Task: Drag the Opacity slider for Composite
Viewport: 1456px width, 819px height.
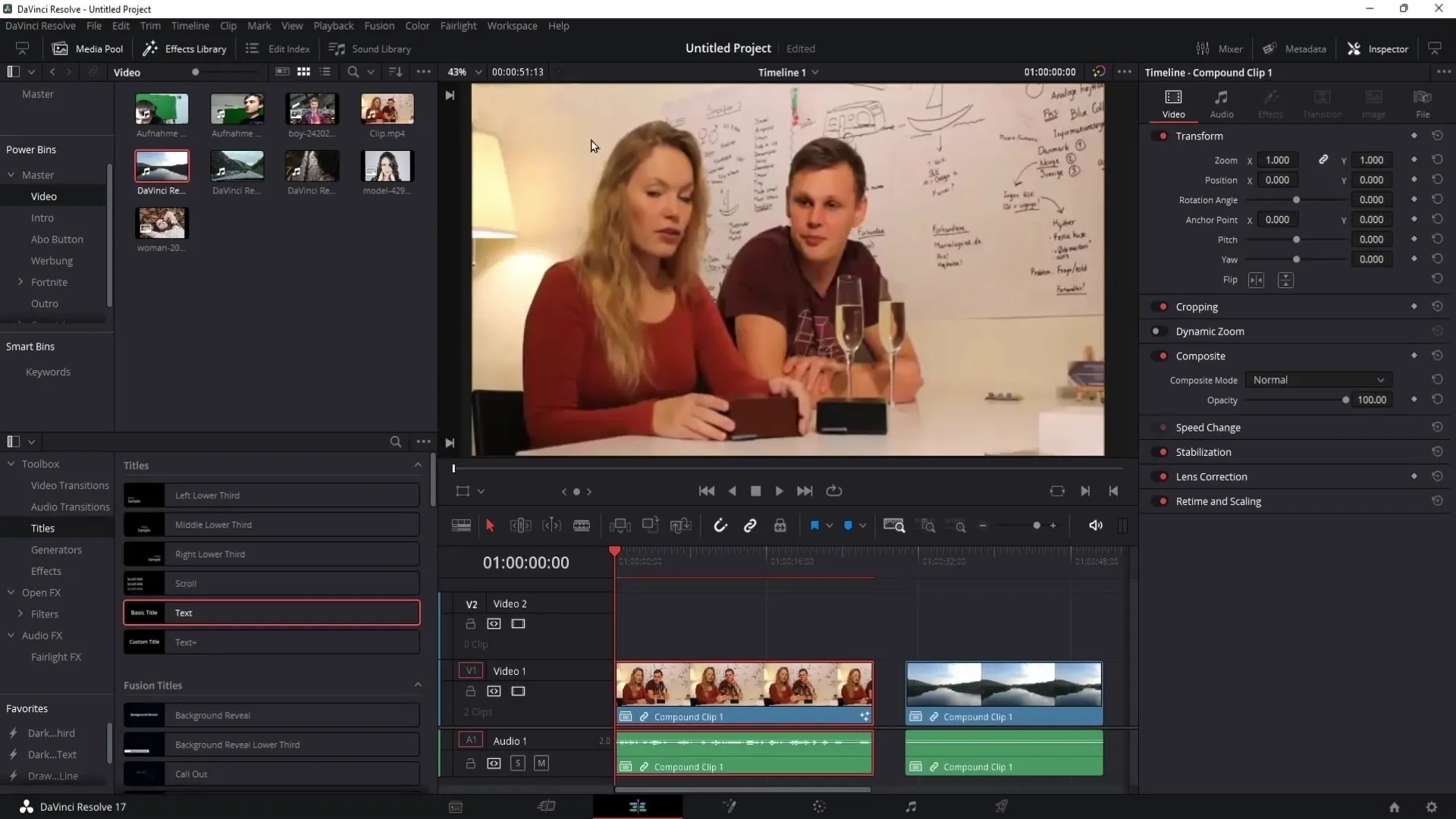Action: tap(1345, 400)
